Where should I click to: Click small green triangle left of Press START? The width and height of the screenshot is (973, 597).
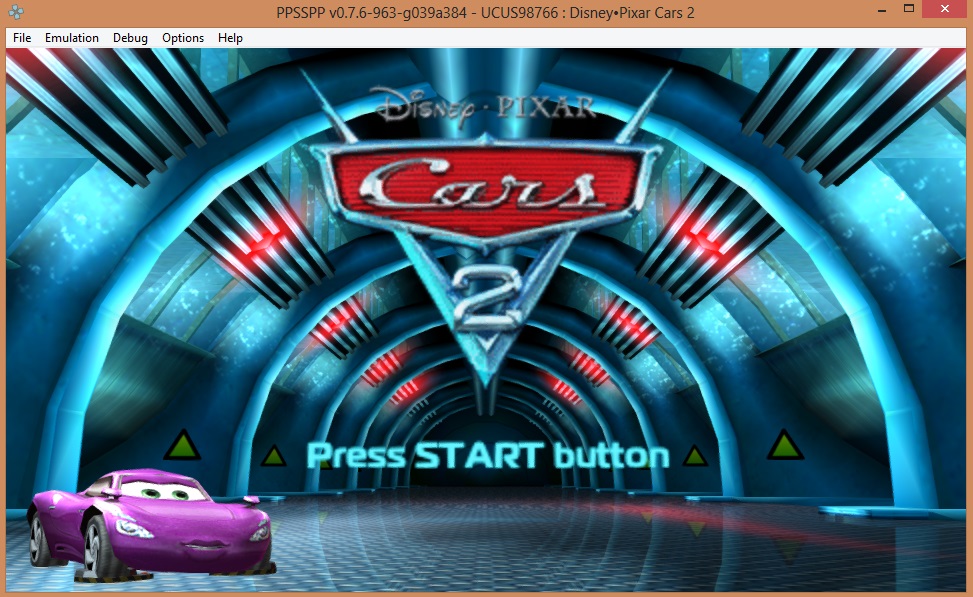tap(273, 457)
